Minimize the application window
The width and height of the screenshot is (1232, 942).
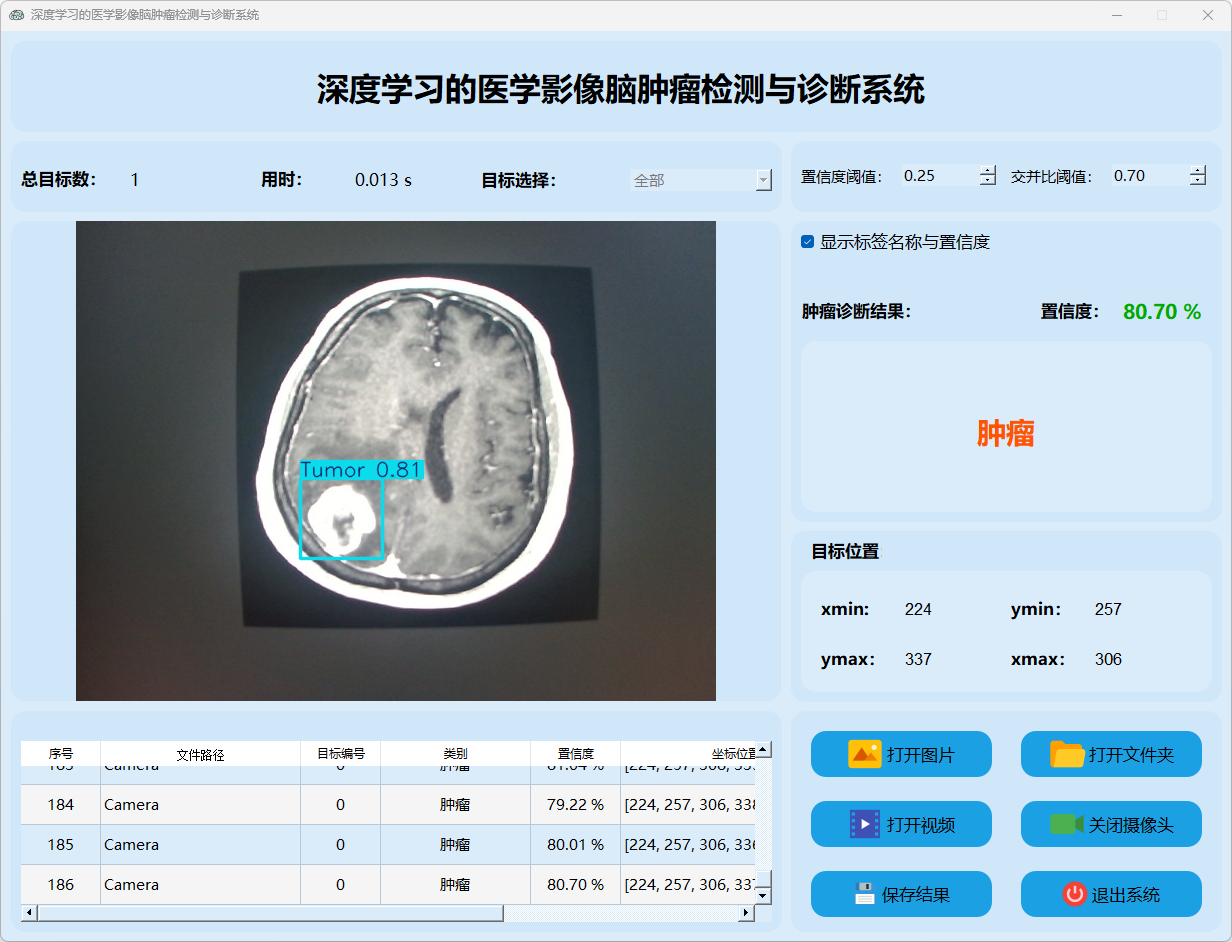click(1116, 15)
